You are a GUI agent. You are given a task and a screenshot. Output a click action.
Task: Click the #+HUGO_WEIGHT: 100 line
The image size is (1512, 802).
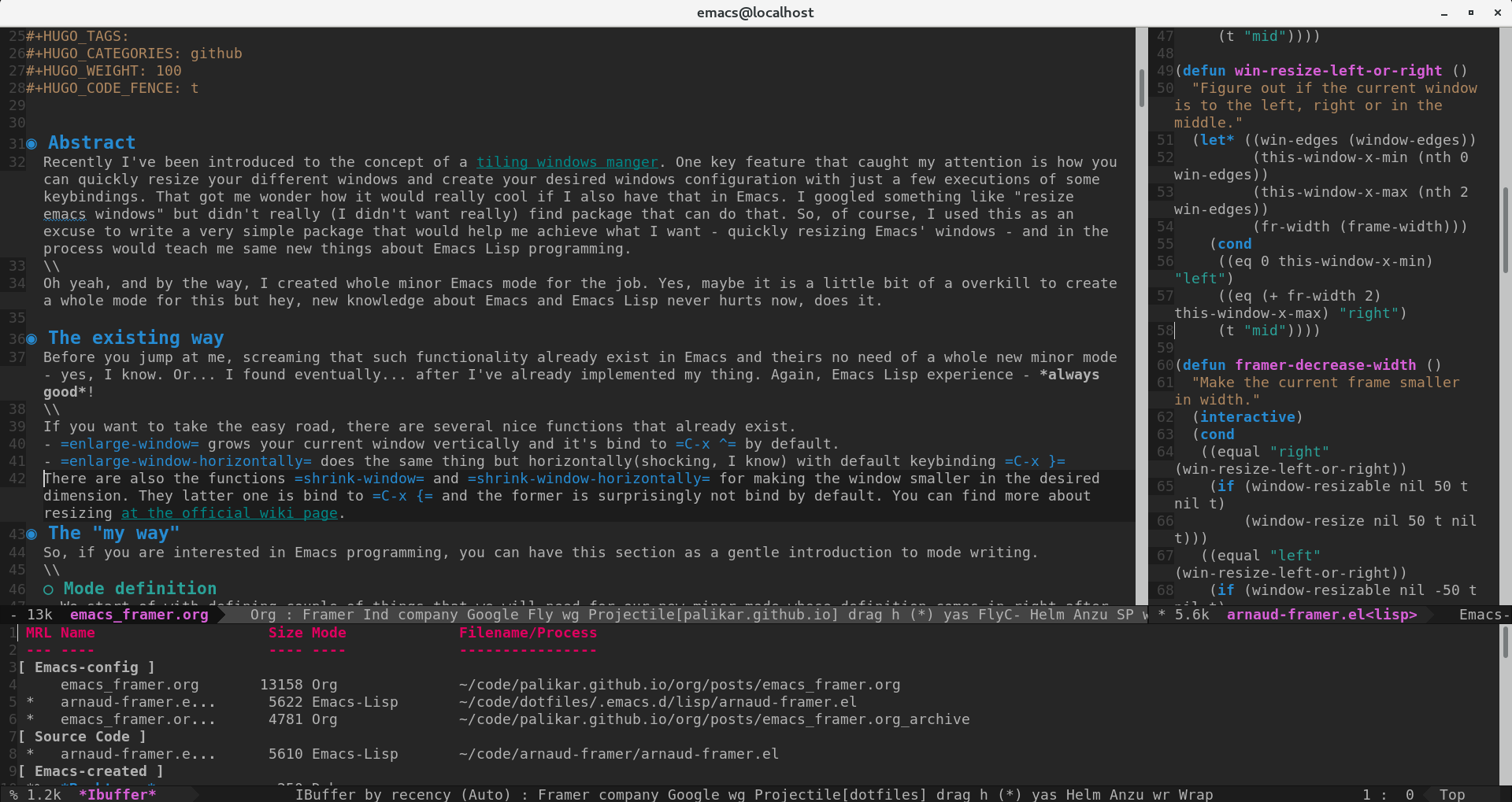coord(104,71)
